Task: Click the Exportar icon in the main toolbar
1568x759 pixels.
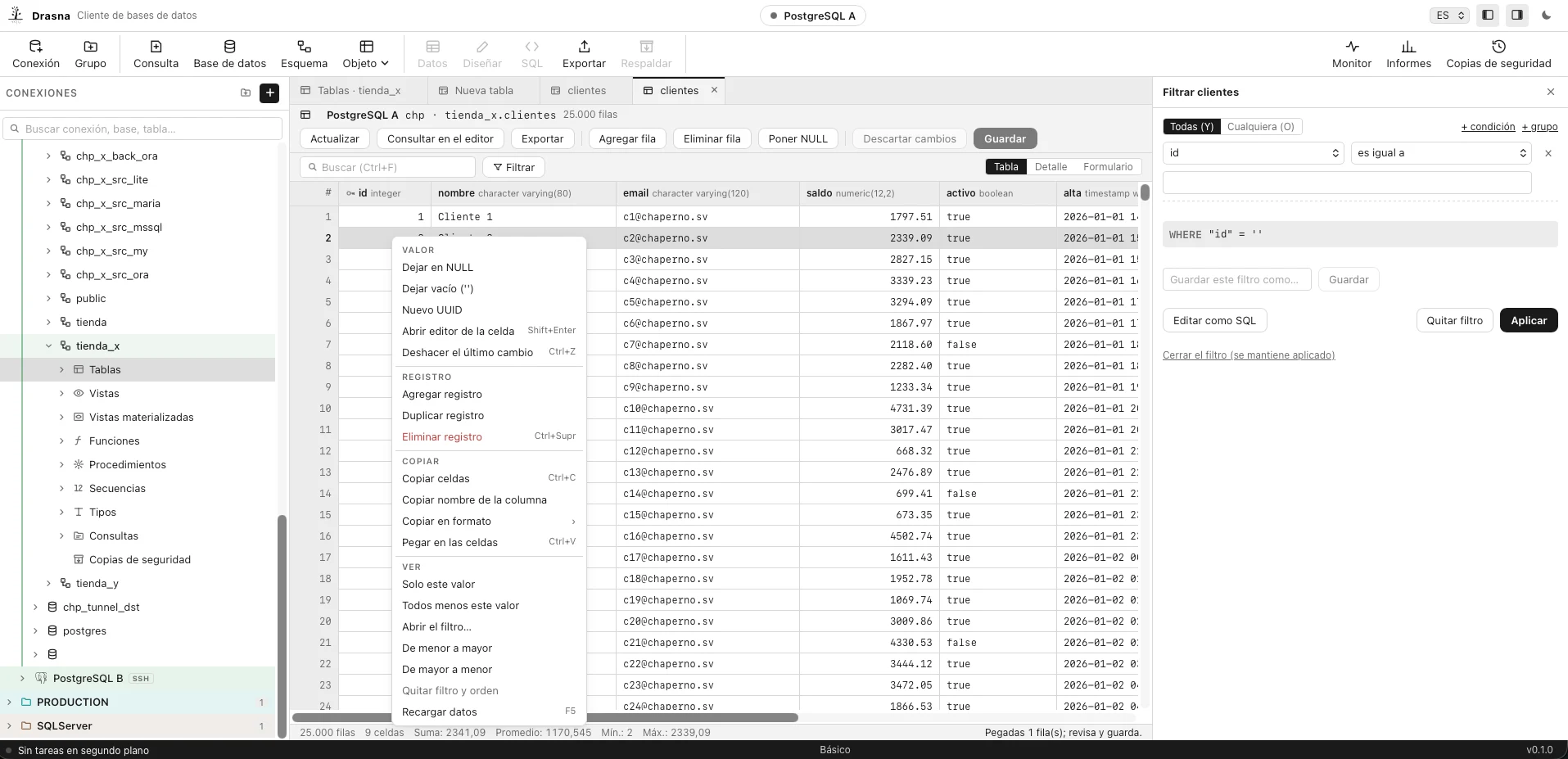Action: [x=584, y=54]
